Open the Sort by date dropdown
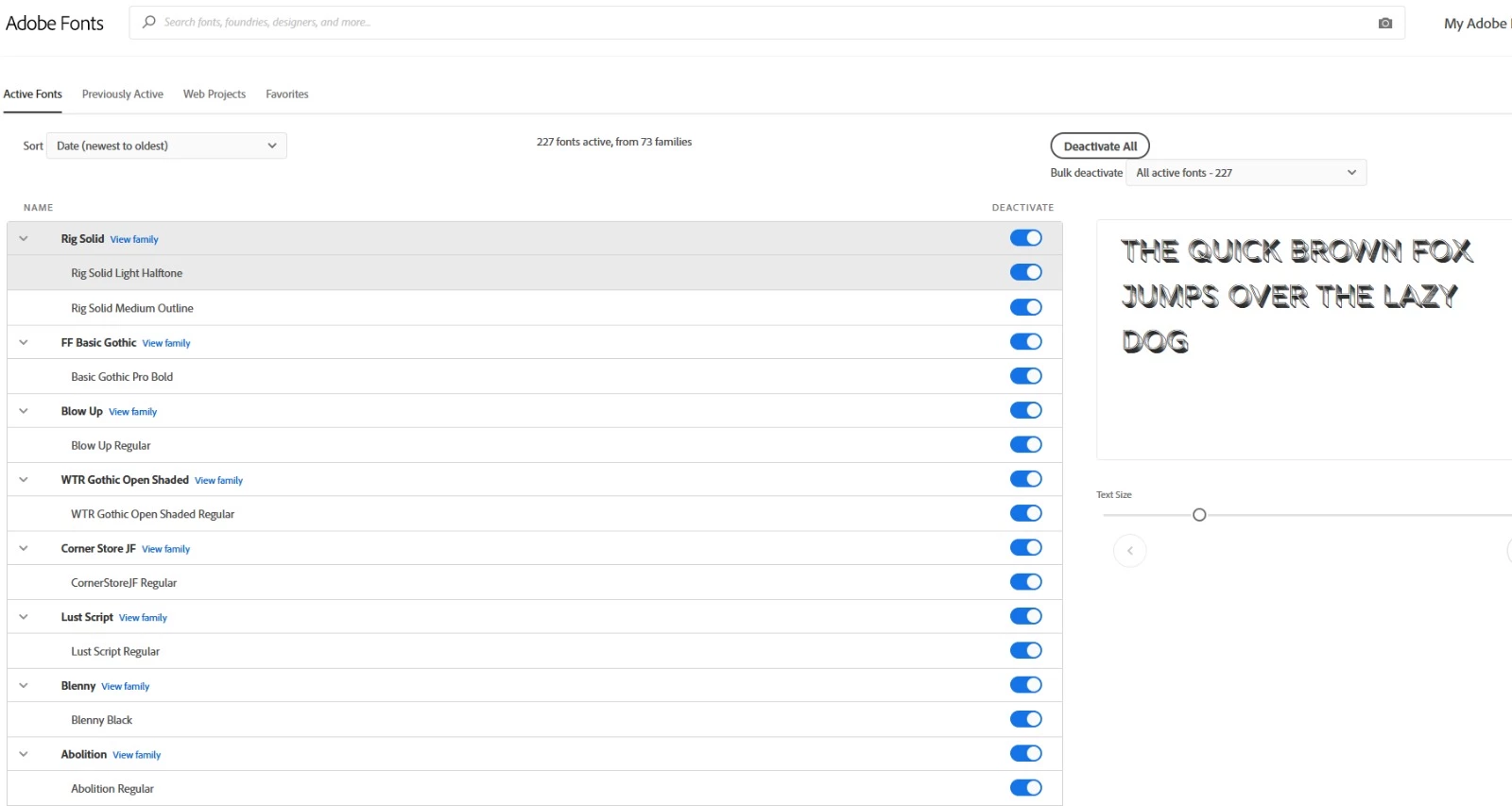 click(166, 146)
